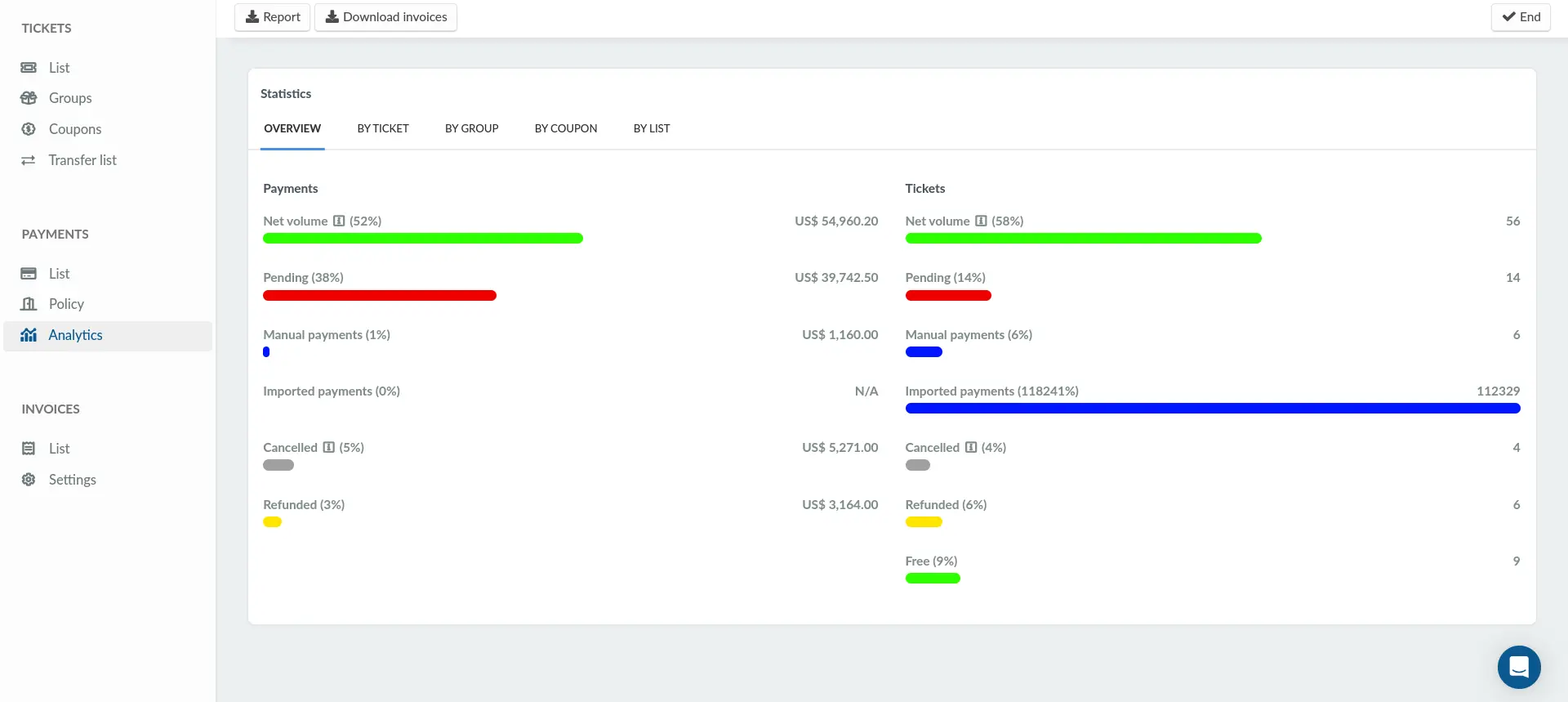Click the US$ 3,164.00 refunded amount

point(840,505)
